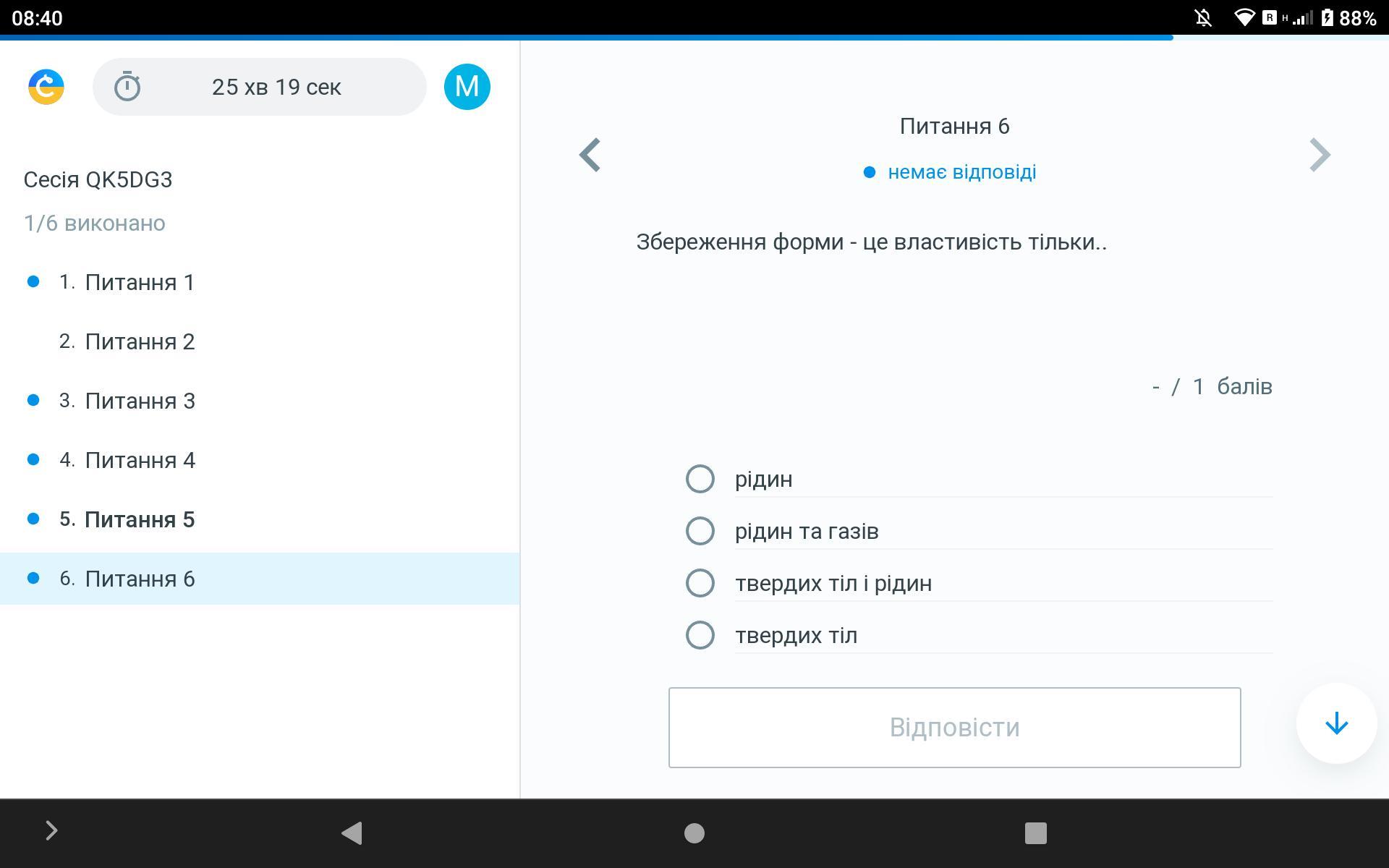Tap the 25 хв 19 сек timer
Screen dimensions: 1389x868
(x=276, y=87)
